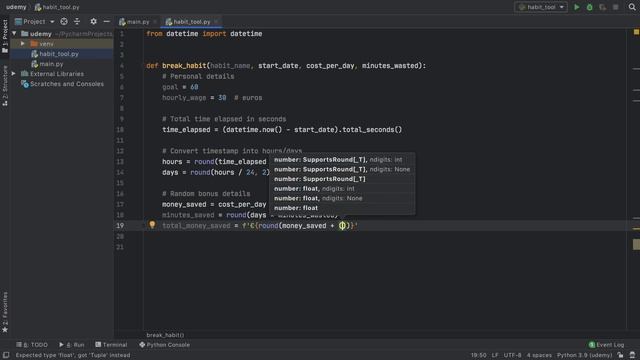Click line number 19 in gutter

pyautogui.click(x=120, y=225)
